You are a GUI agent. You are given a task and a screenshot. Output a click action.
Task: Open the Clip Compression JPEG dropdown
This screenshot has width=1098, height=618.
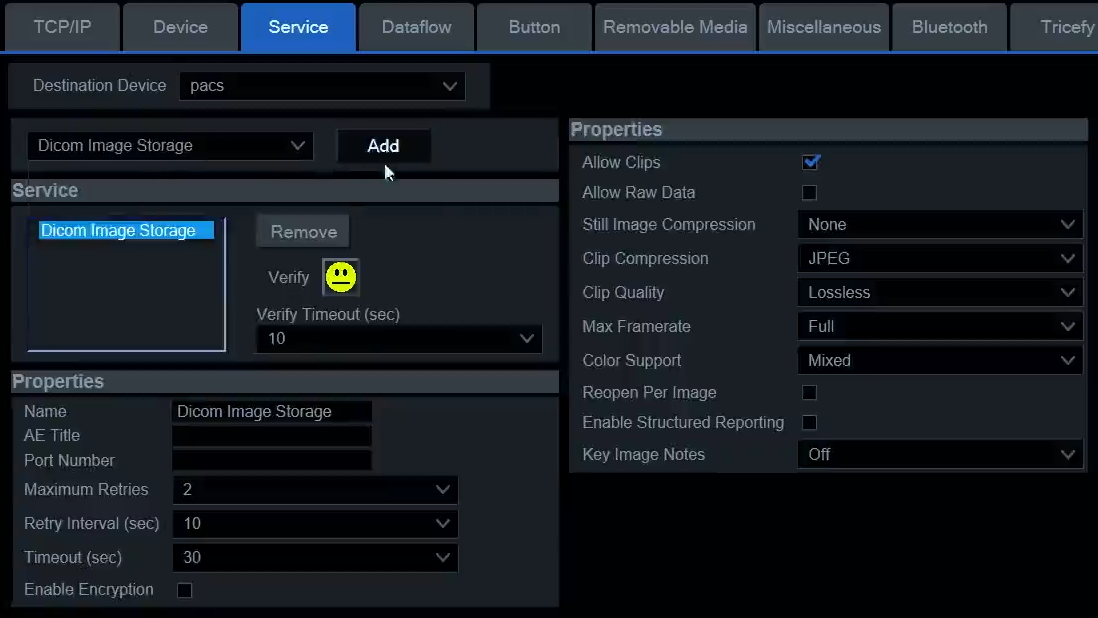(939, 259)
